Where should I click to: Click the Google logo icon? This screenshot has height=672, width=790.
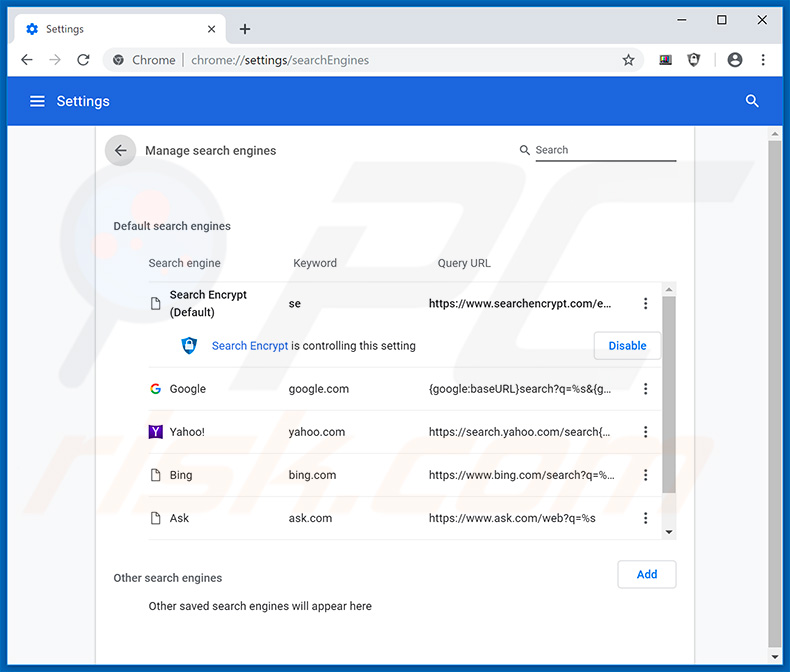click(156, 388)
